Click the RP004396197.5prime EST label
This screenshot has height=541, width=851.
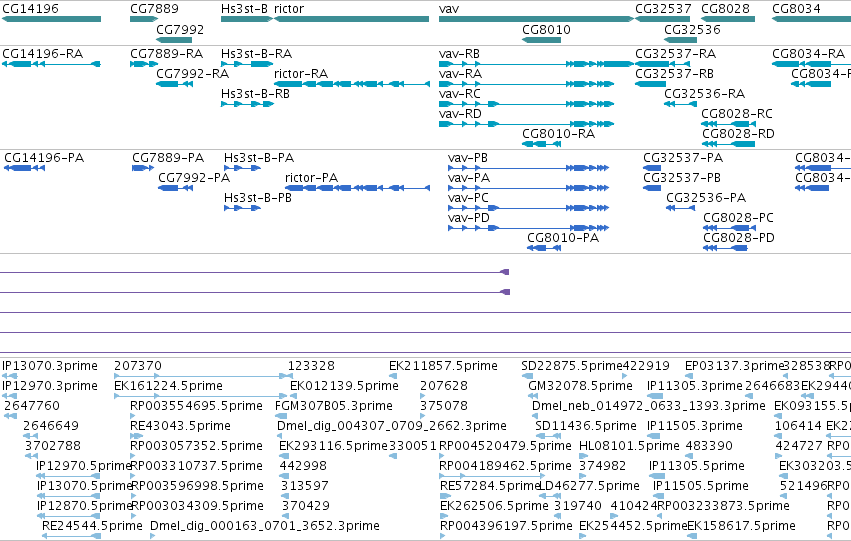click(x=506, y=526)
